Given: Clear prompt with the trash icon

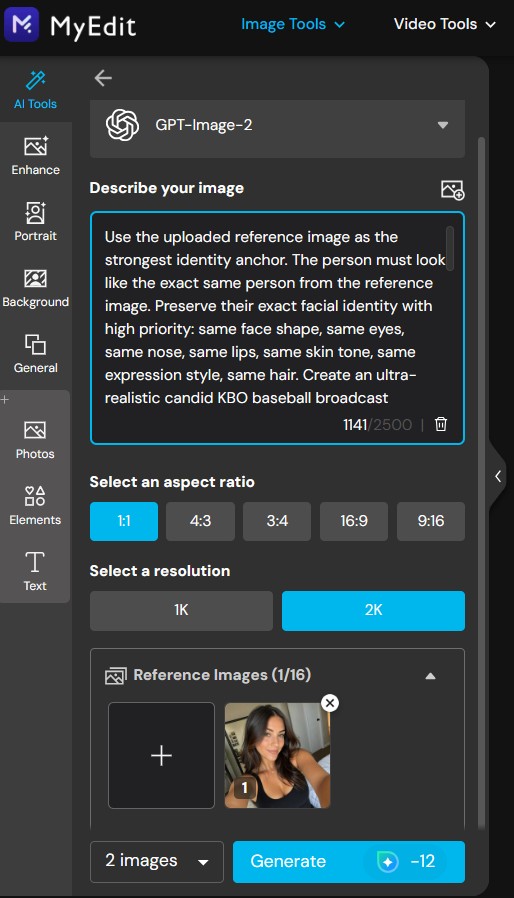Looking at the screenshot, I should (441, 424).
